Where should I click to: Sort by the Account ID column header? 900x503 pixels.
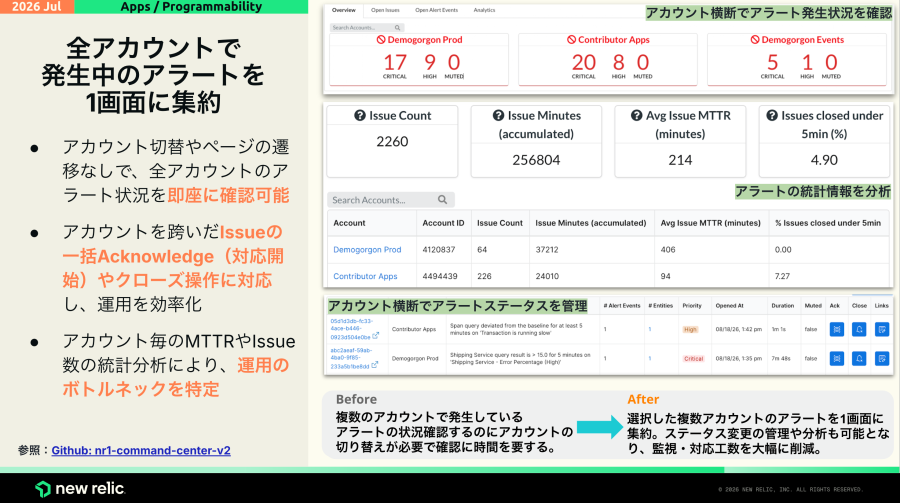tap(443, 223)
